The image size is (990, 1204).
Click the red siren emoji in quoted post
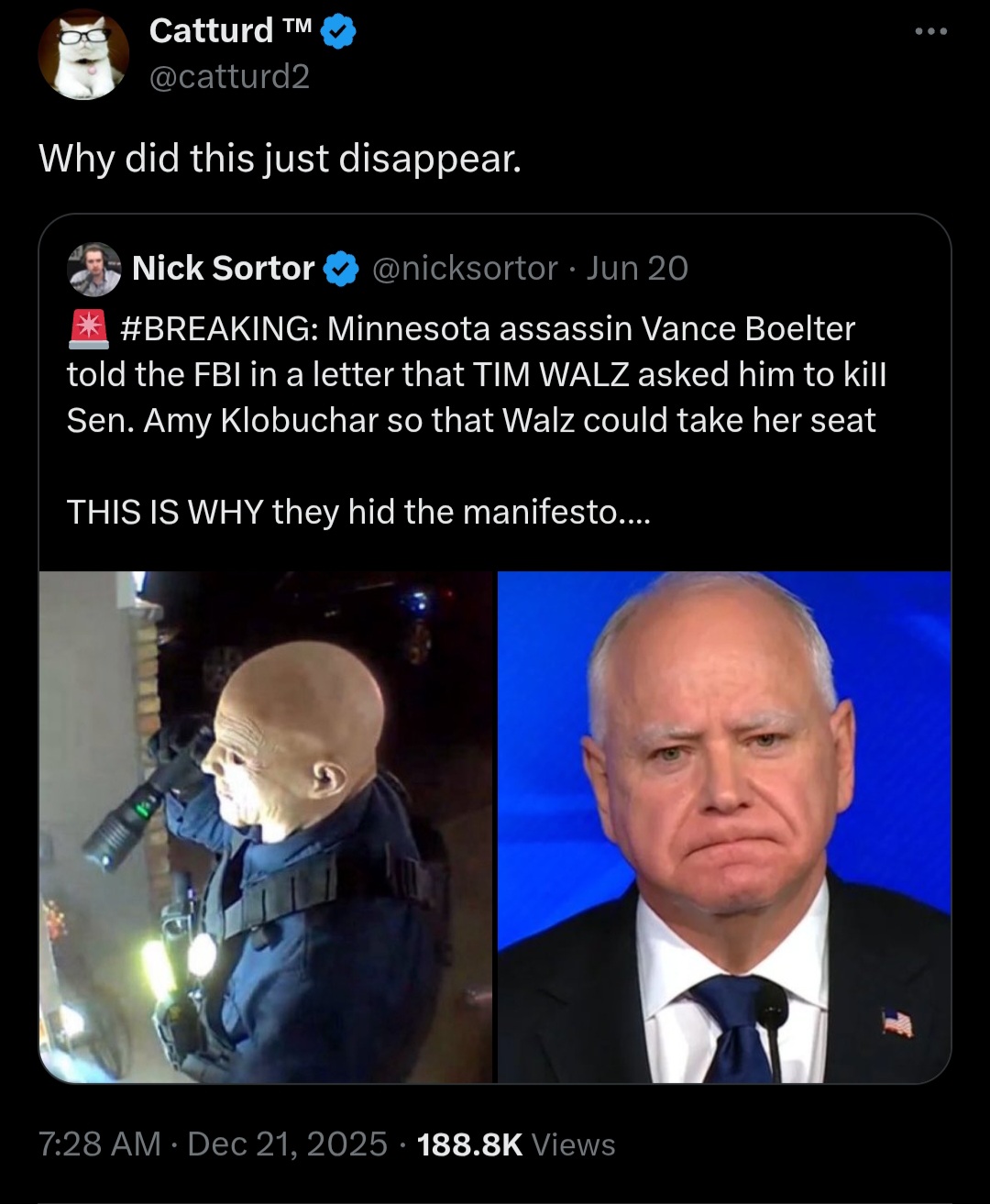click(88, 329)
